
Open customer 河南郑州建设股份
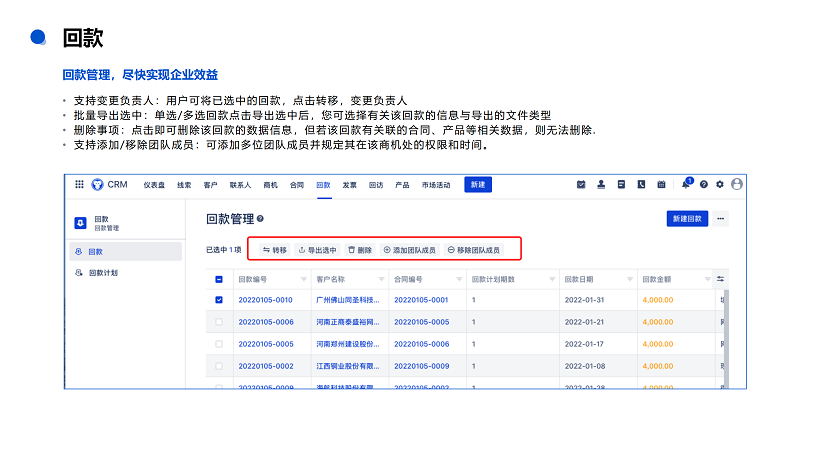[348, 344]
